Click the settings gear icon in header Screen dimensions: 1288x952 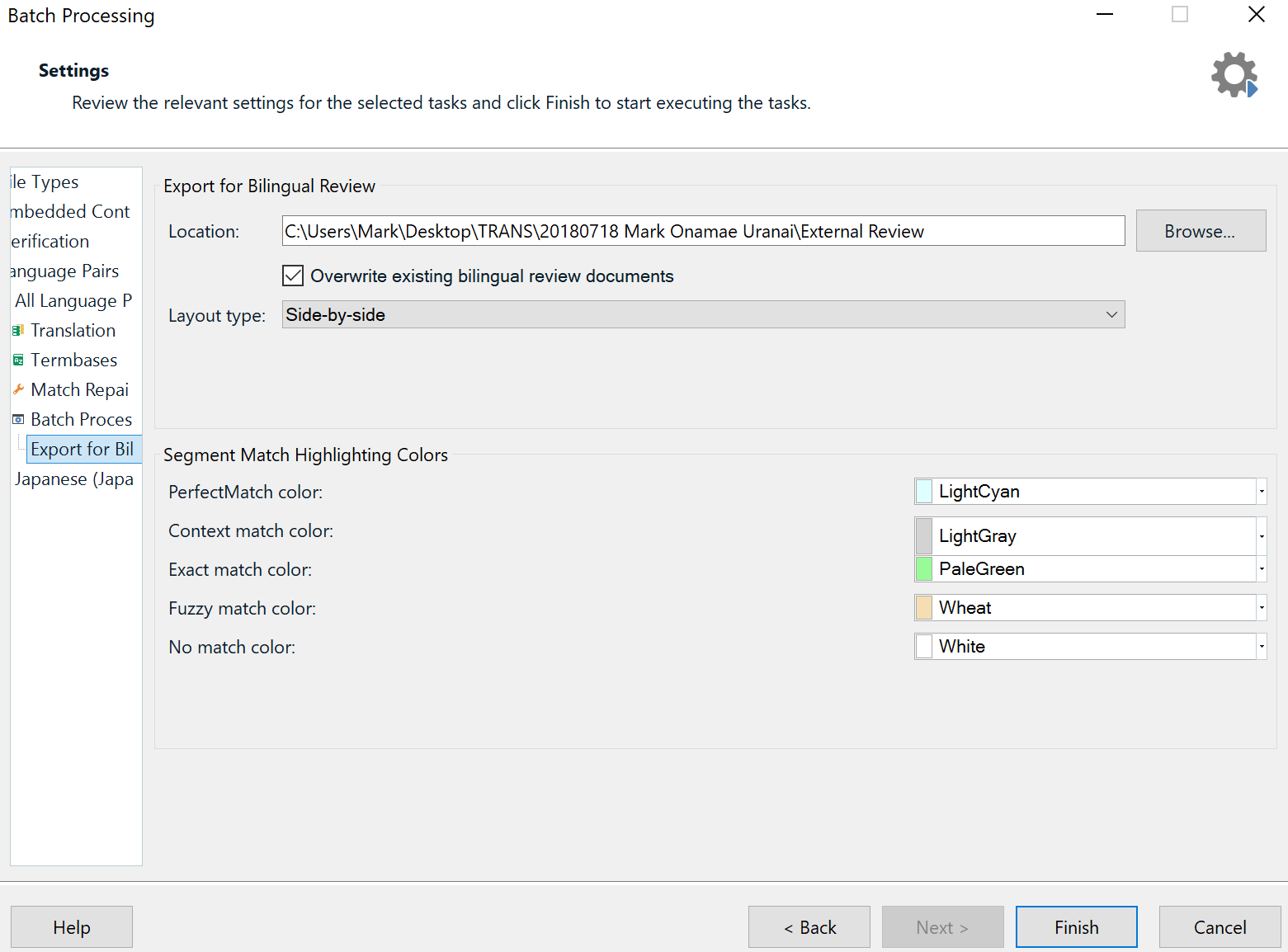1234,75
